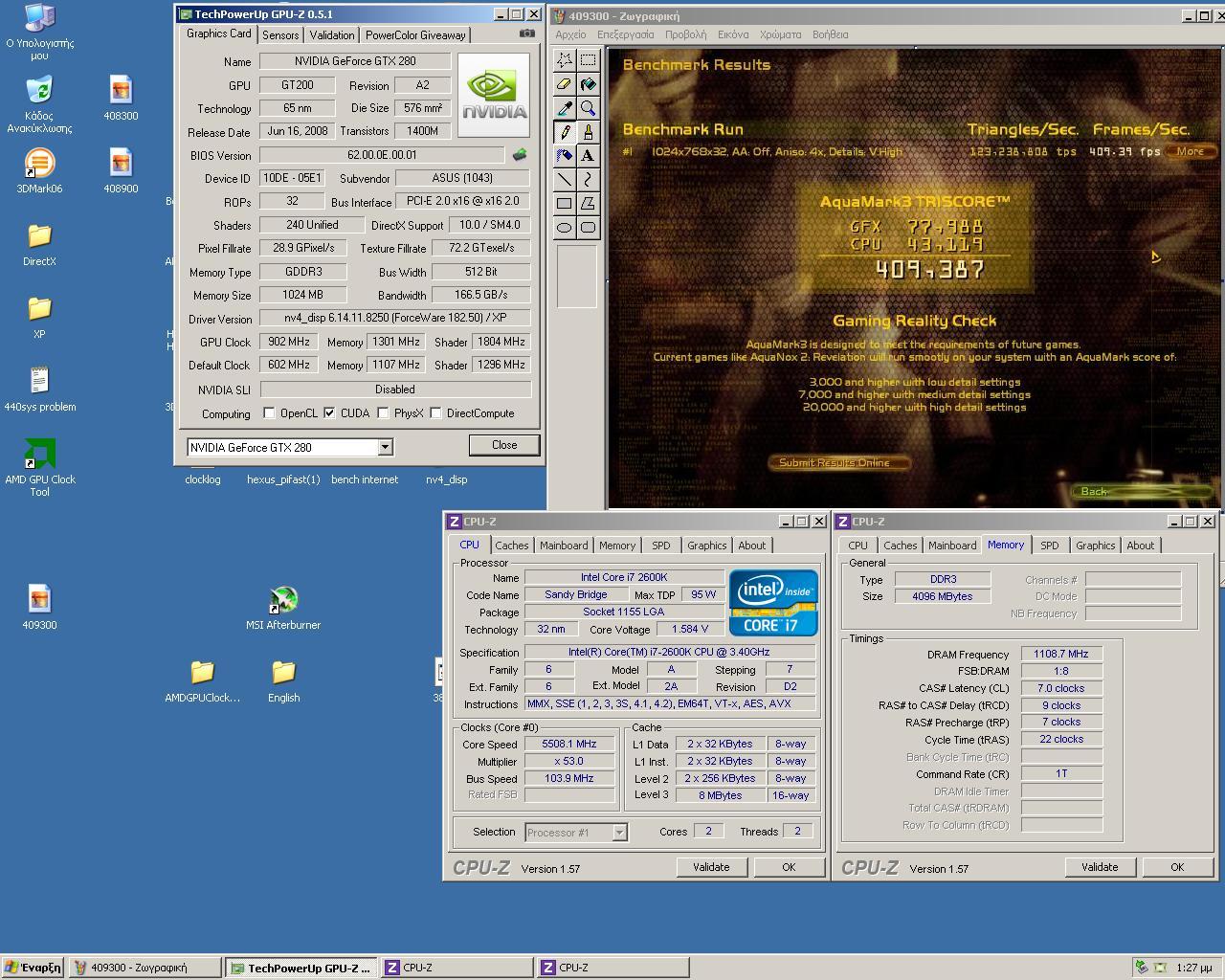
Task: Enable the OpenCL checkbox in GPU-Z
Action: click(269, 413)
